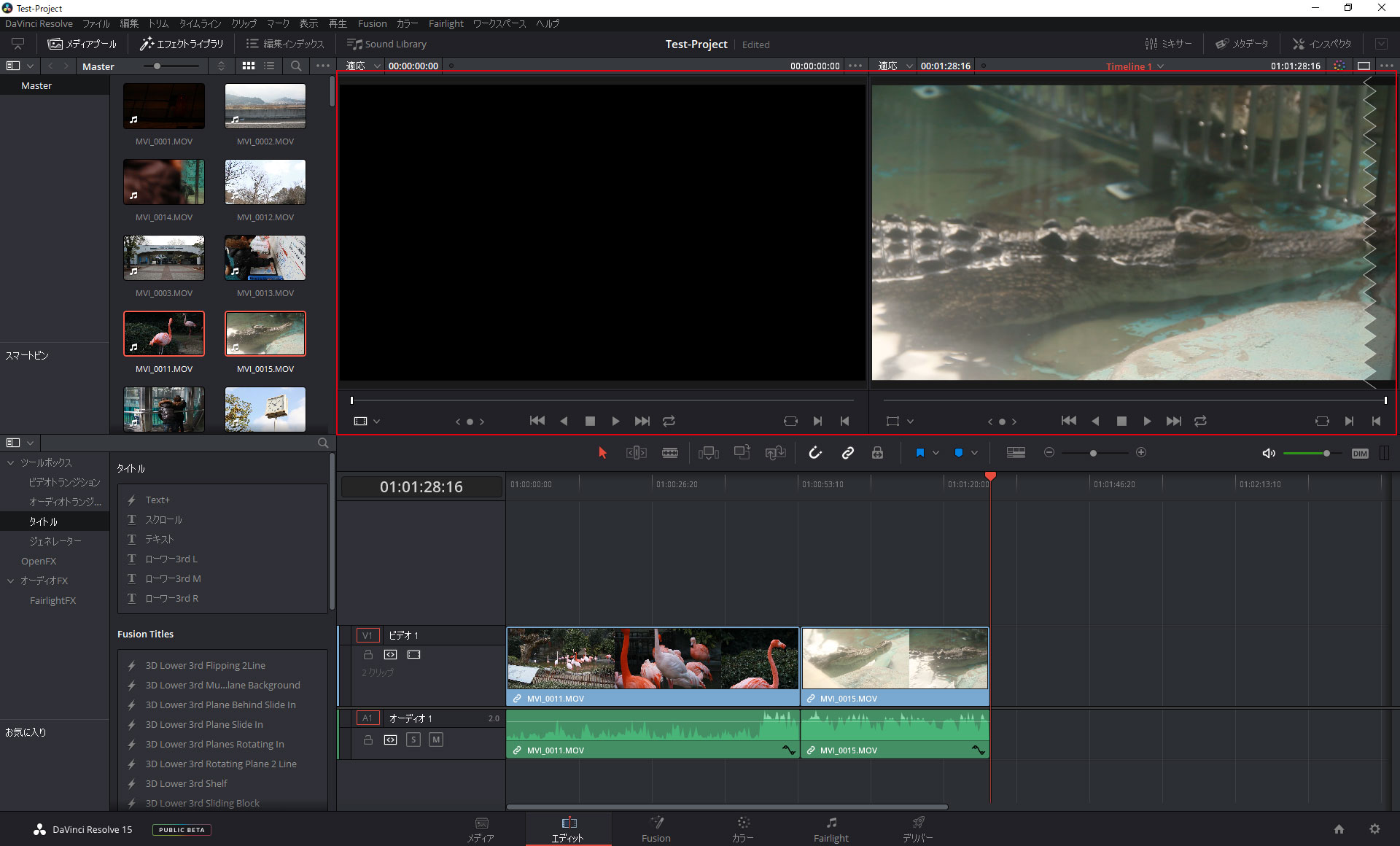
Task: Toggle linked selection chain icon
Action: tap(847, 453)
